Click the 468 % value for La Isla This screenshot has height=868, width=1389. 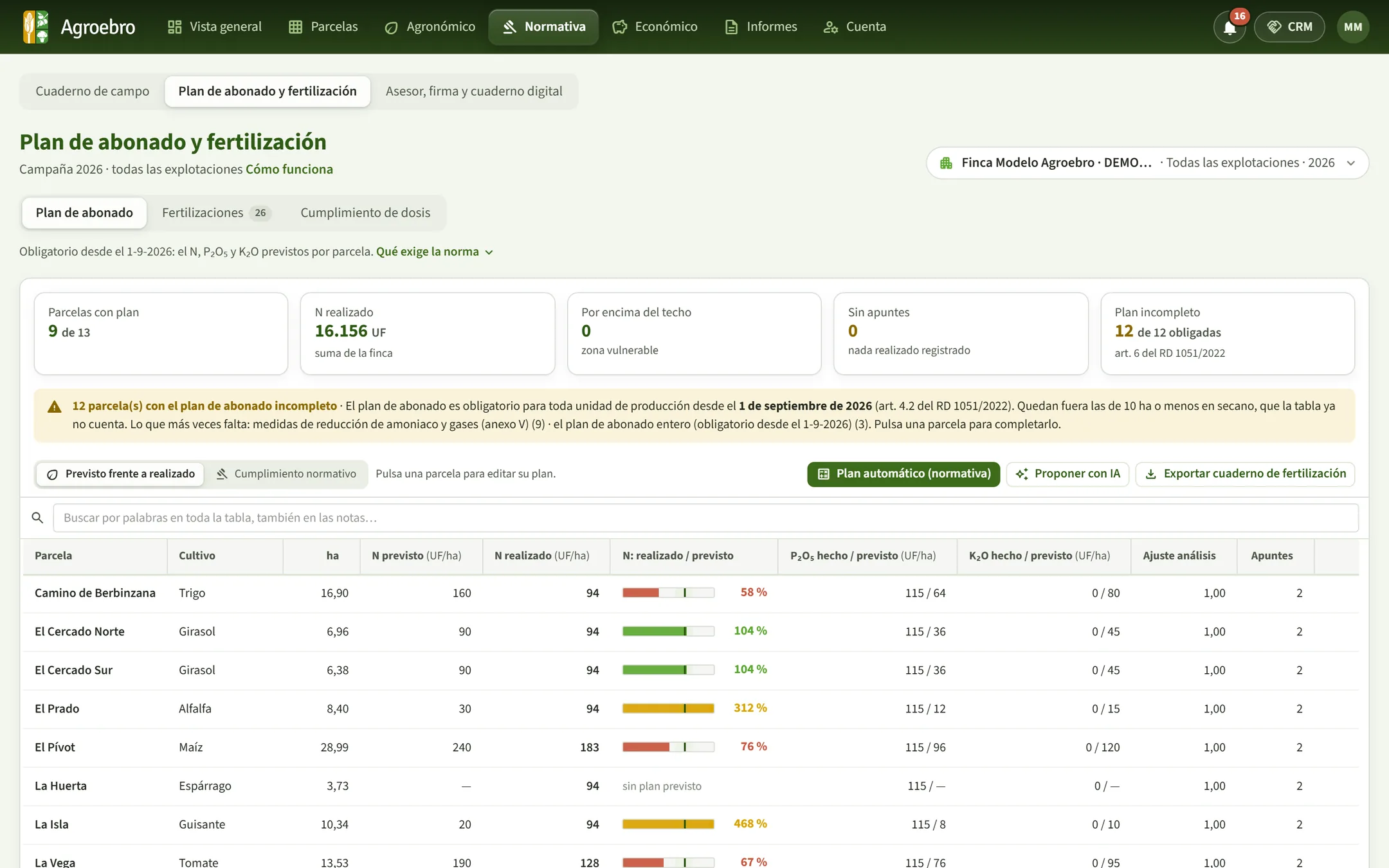(750, 824)
